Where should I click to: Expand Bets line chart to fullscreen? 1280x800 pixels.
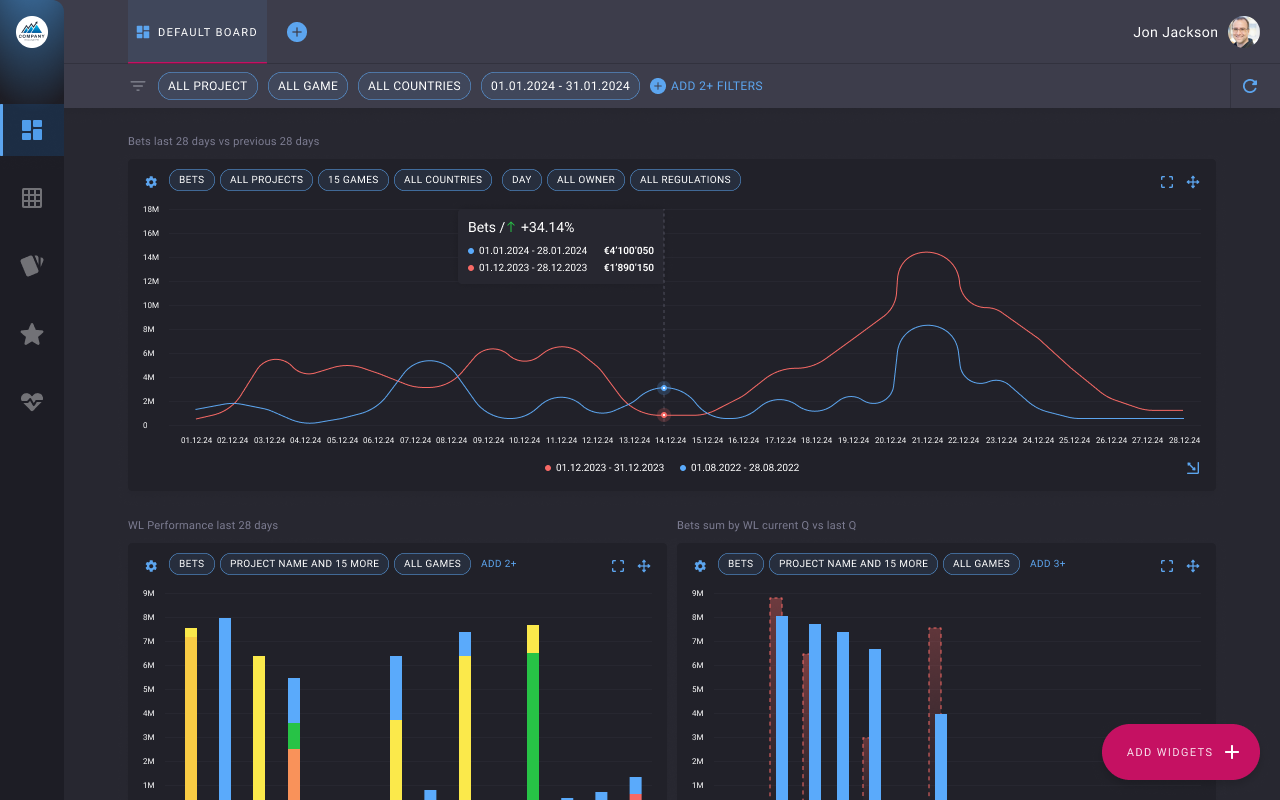[x=1167, y=182]
